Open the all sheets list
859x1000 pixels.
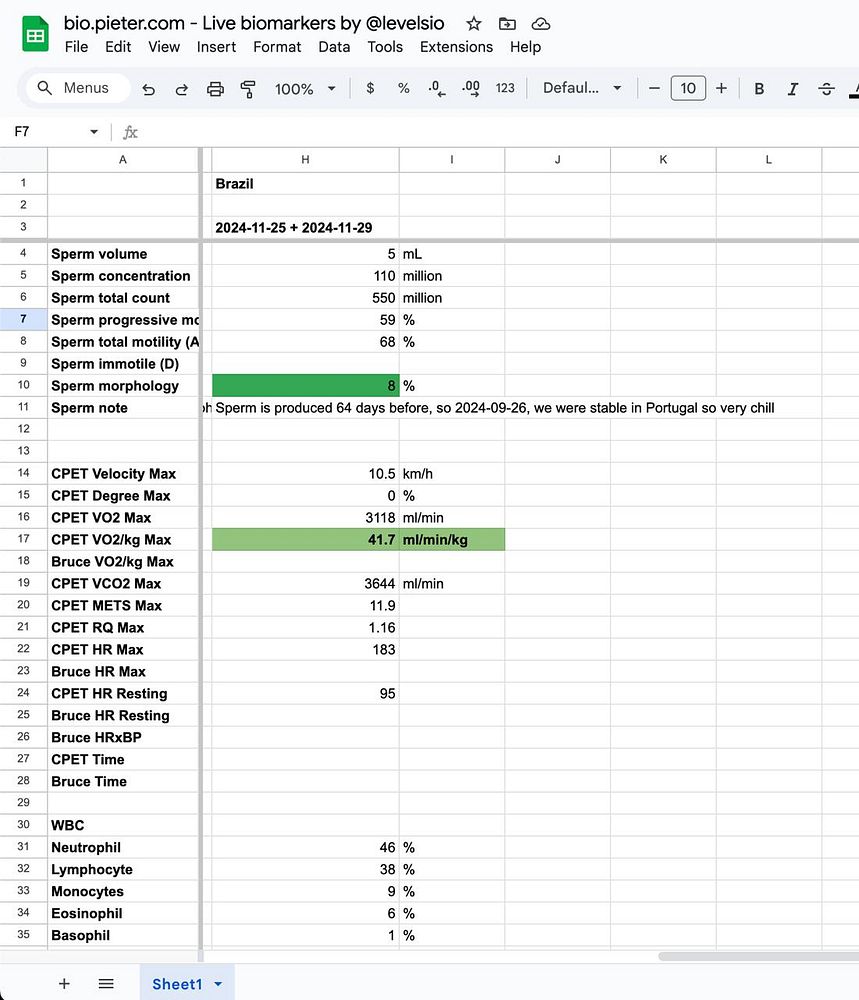coord(106,983)
